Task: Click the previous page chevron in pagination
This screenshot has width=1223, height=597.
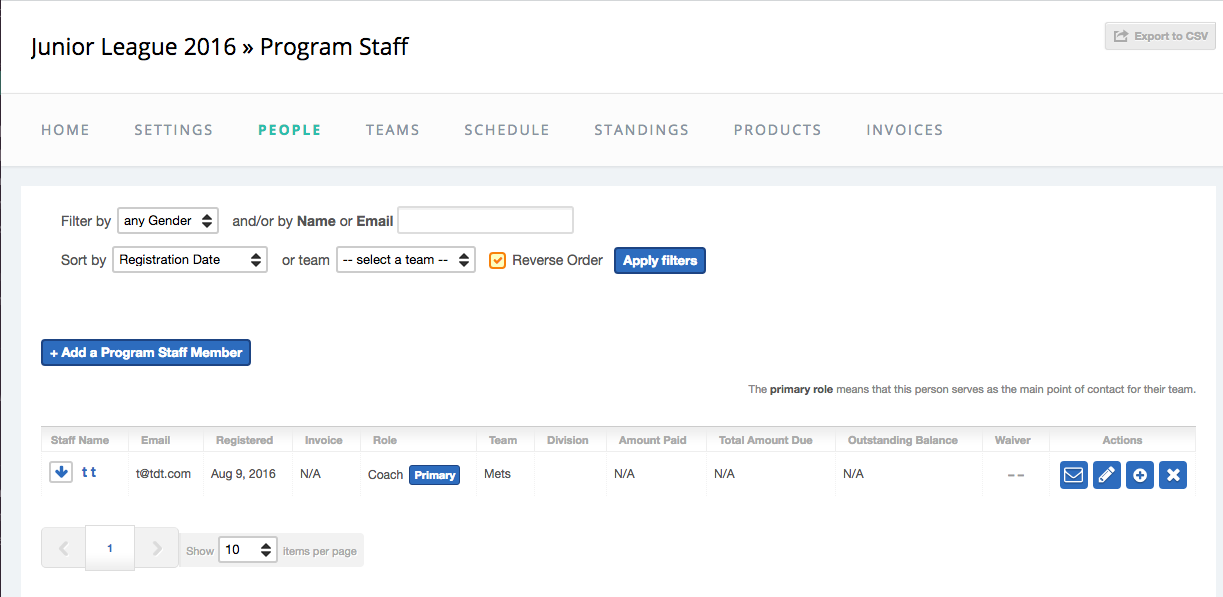Action: pos(63,548)
